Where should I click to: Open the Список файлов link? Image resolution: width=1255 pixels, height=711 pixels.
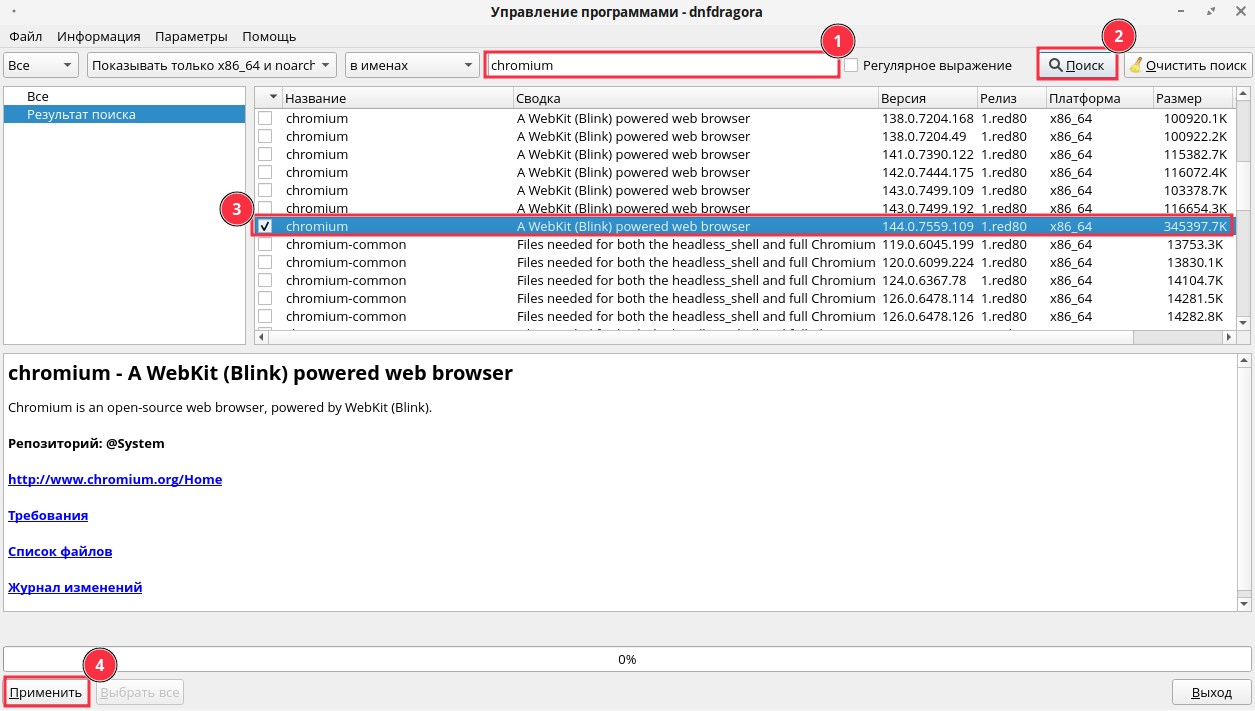tap(60, 551)
